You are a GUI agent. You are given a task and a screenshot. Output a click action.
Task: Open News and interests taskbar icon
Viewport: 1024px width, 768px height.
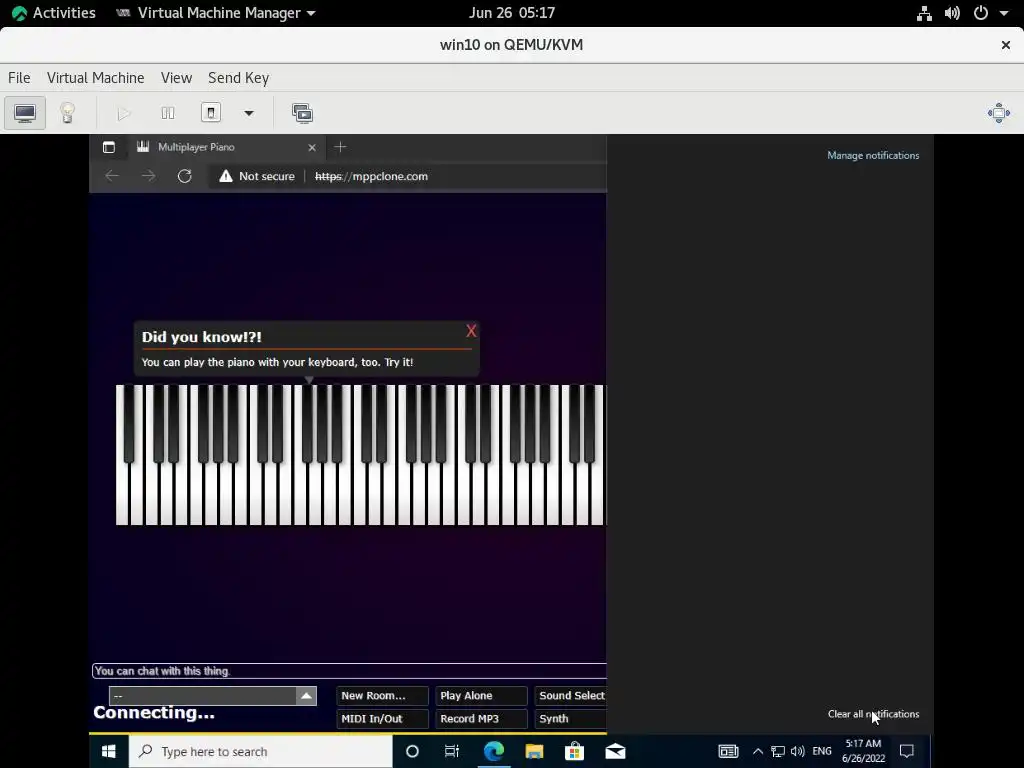(728, 751)
